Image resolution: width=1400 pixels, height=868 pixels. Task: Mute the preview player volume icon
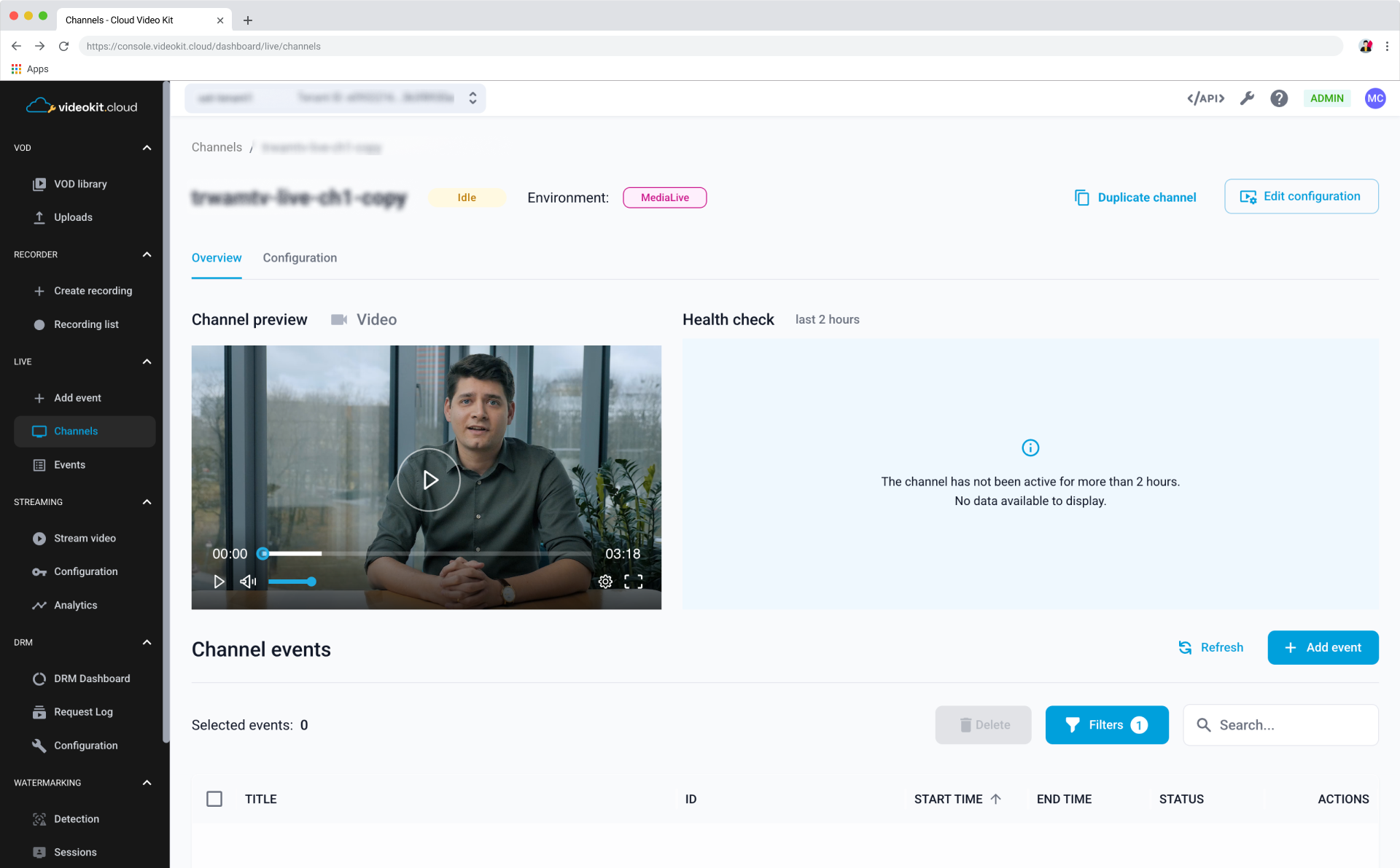[248, 582]
